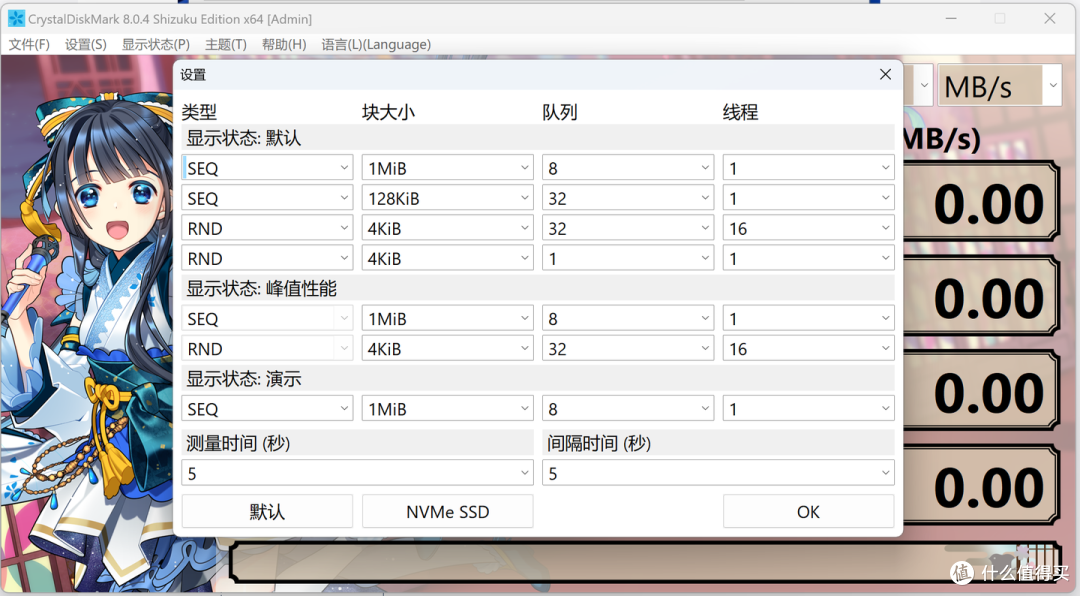Open the thread 1 dropdown in first default row
Image resolution: width=1080 pixels, height=596 pixels.
[x=809, y=168]
